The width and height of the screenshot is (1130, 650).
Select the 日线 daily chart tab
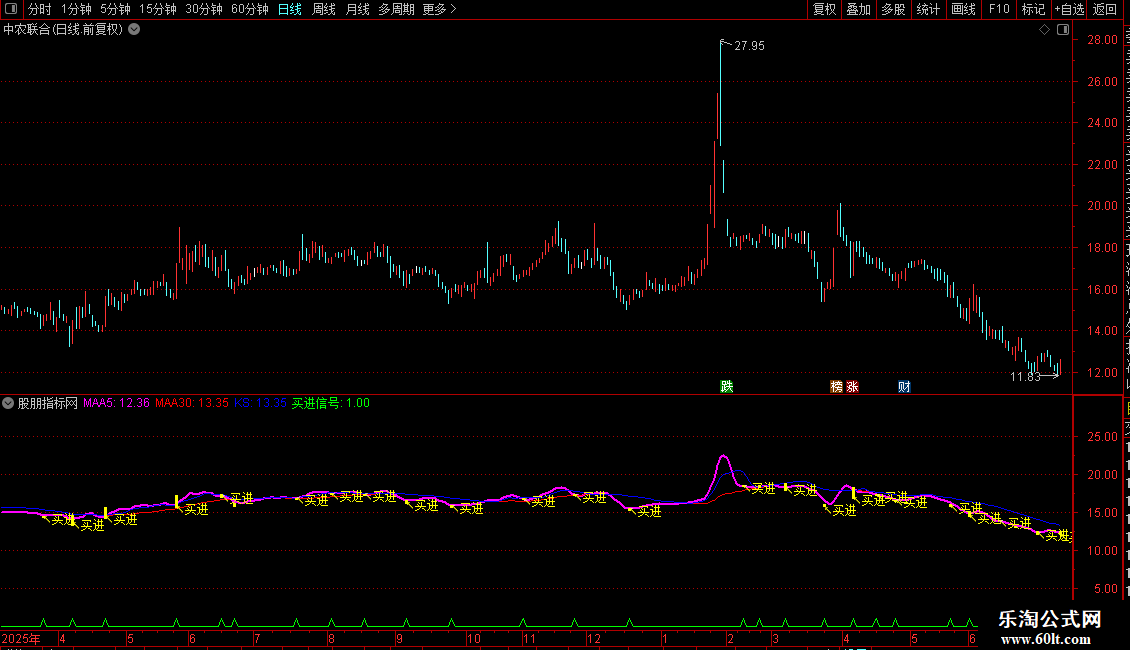(290, 9)
